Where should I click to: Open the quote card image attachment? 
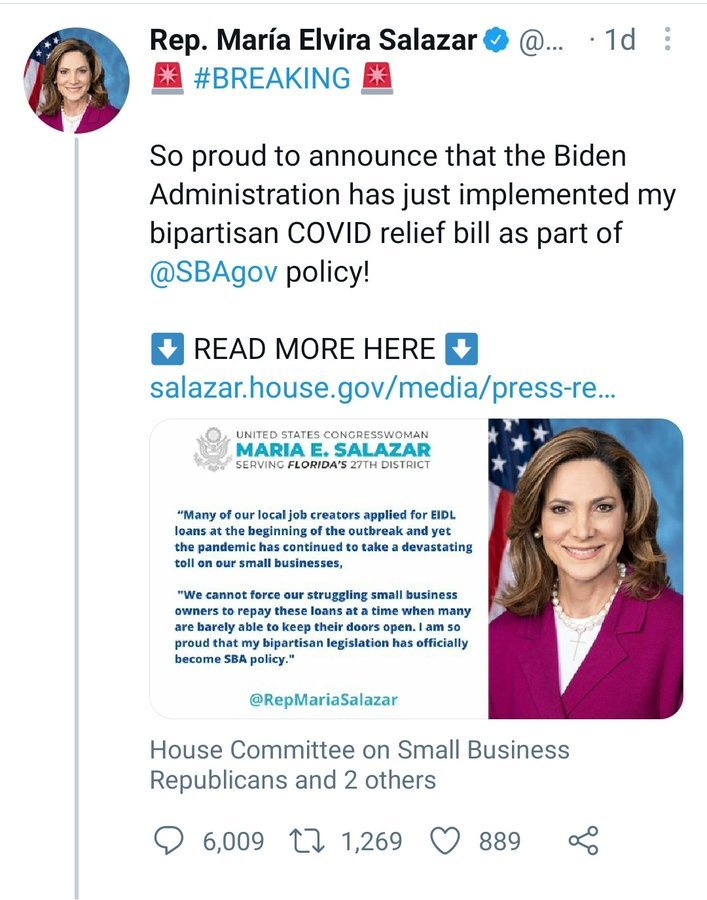pos(318,568)
